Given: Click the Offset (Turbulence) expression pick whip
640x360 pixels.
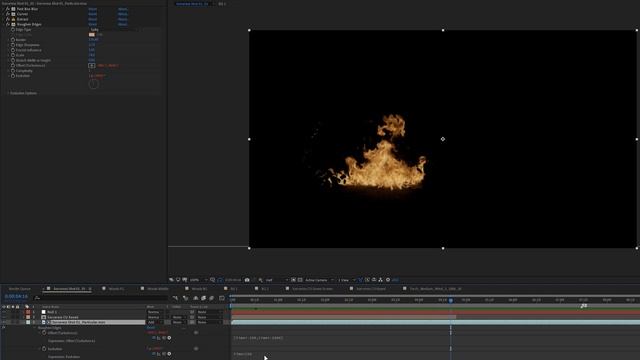Looking at the screenshot, I should [164, 338].
